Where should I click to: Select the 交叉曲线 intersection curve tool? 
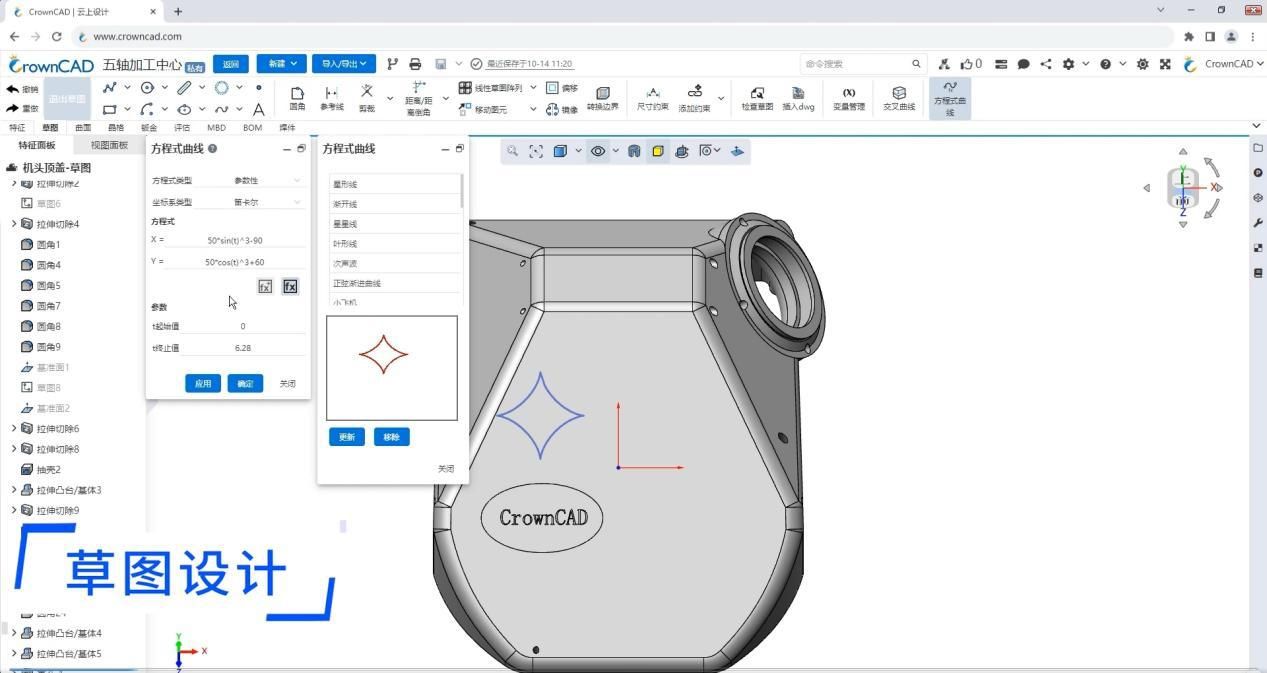point(899,97)
